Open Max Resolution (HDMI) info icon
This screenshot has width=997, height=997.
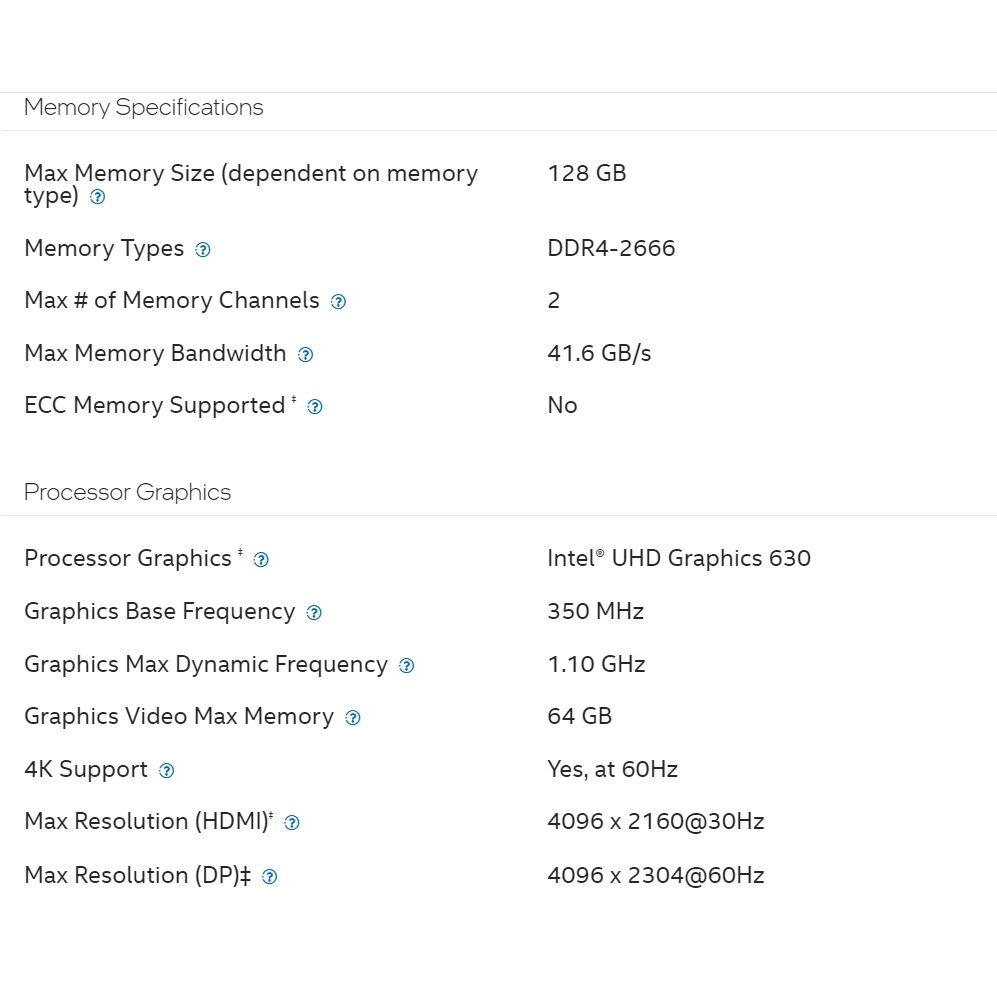tap(292, 823)
